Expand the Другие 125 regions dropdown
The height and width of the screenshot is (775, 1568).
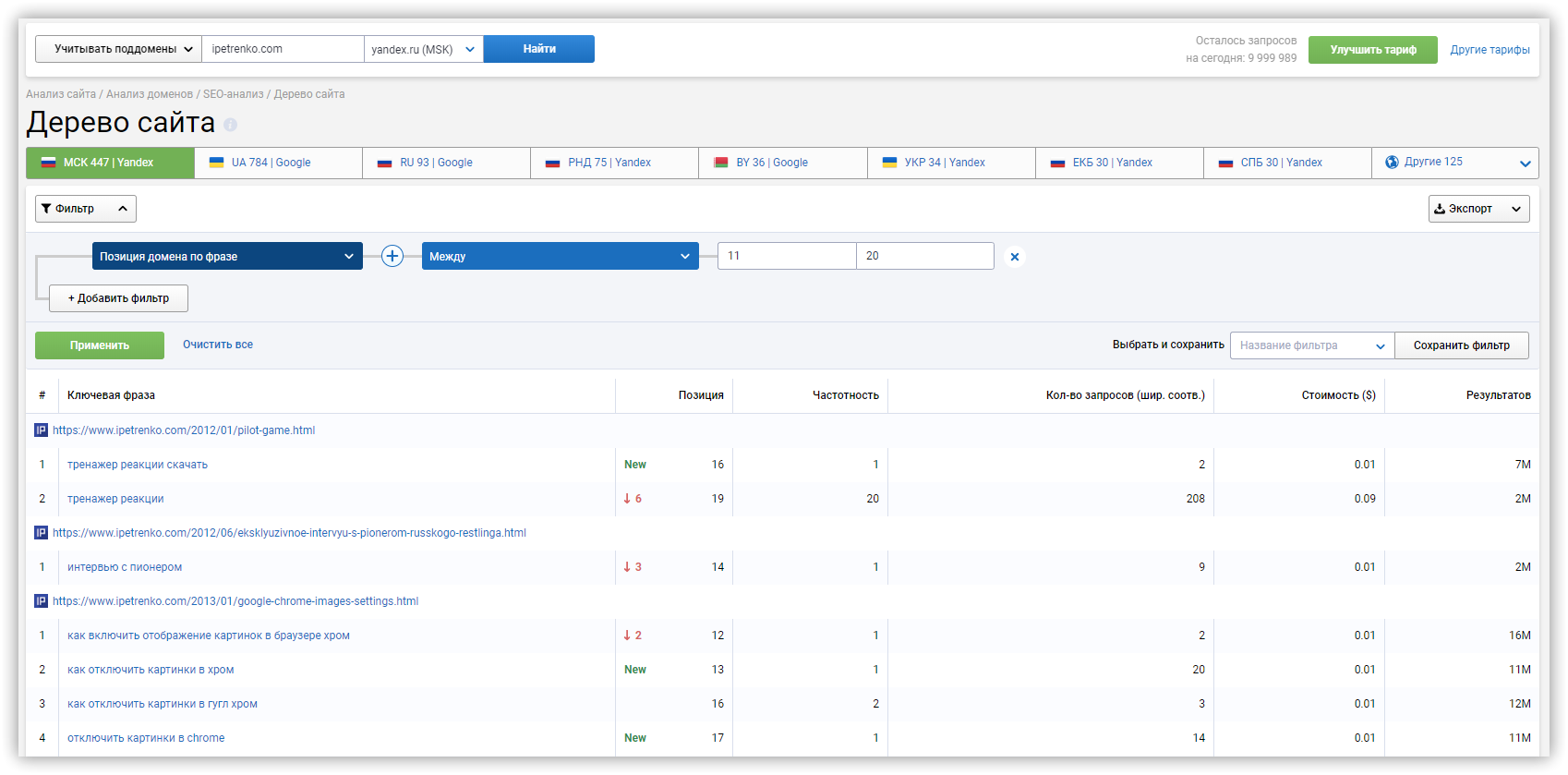pos(1525,163)
